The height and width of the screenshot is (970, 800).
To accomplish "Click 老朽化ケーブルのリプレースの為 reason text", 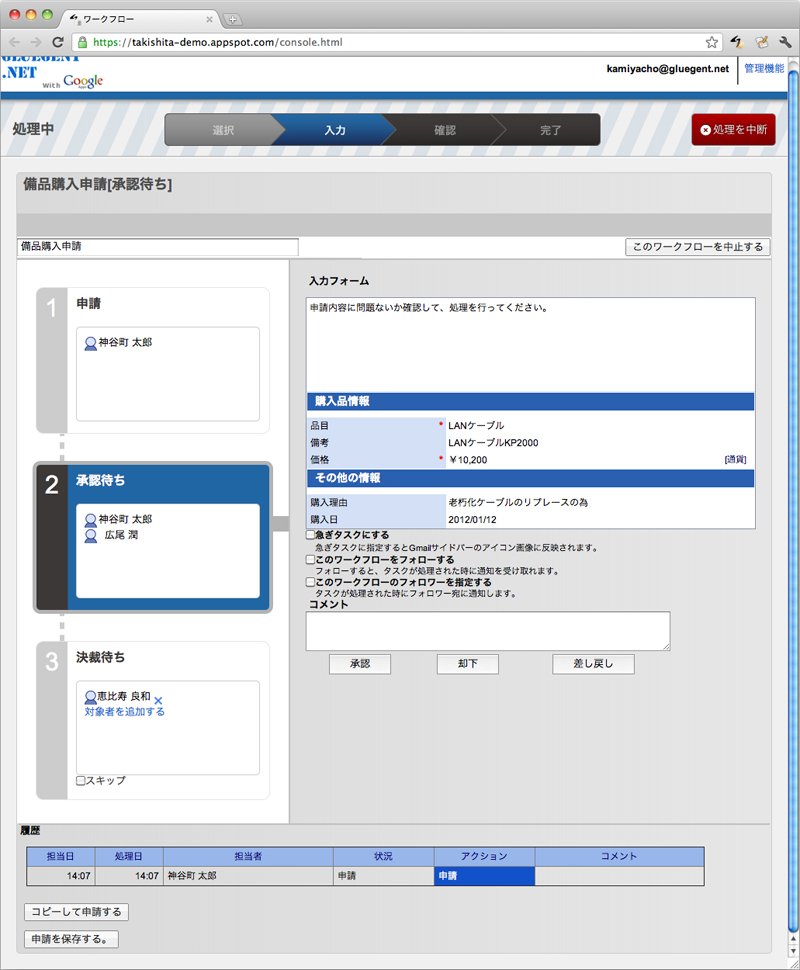I will click(x=518, y=502).
